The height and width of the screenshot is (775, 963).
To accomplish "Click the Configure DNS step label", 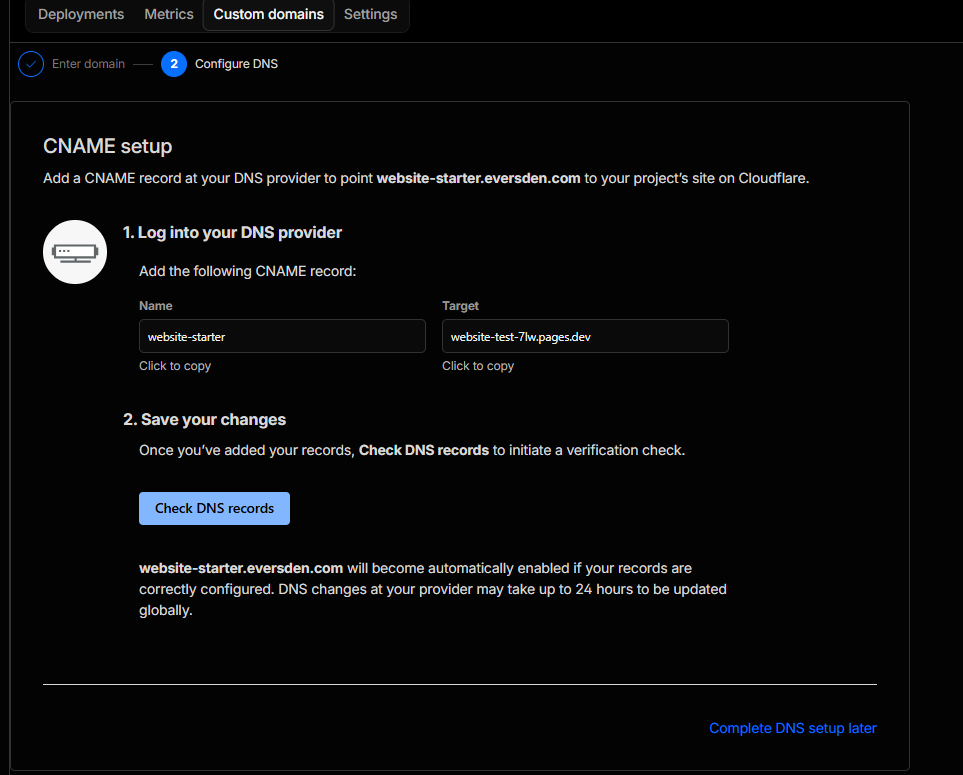I will click(236, 64).
